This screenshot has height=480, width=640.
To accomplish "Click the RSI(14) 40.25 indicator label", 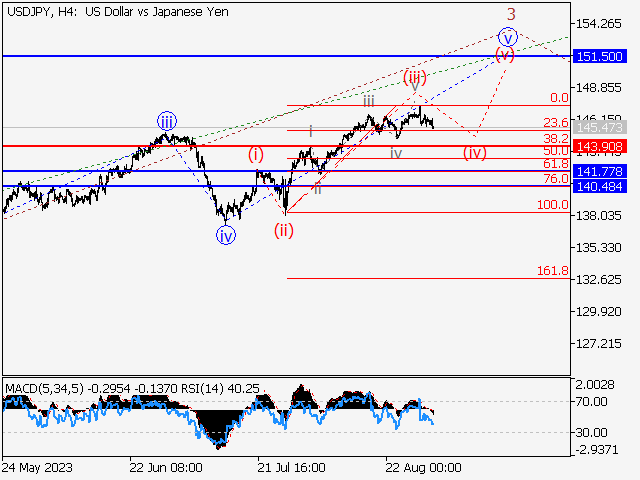I will 220,389.
